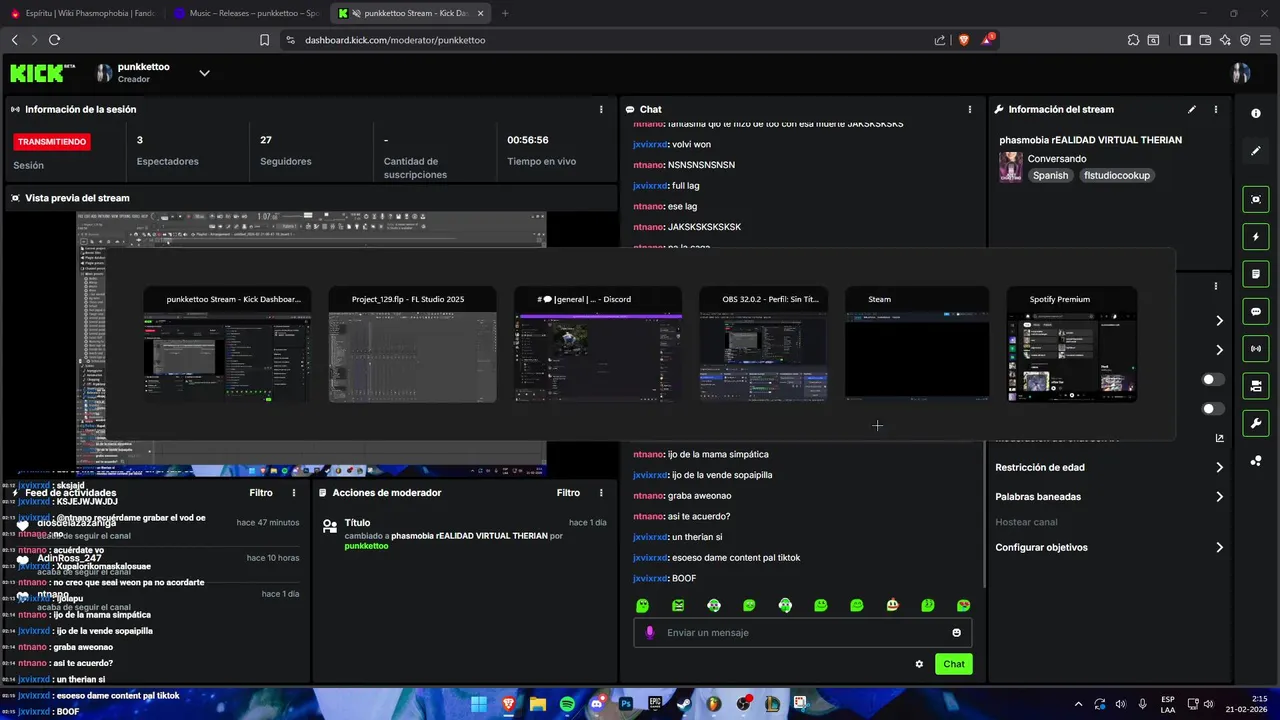Open options menu of the Chat panel
This screenshot has height=720, width=1280.
click(x=969, y=109)
